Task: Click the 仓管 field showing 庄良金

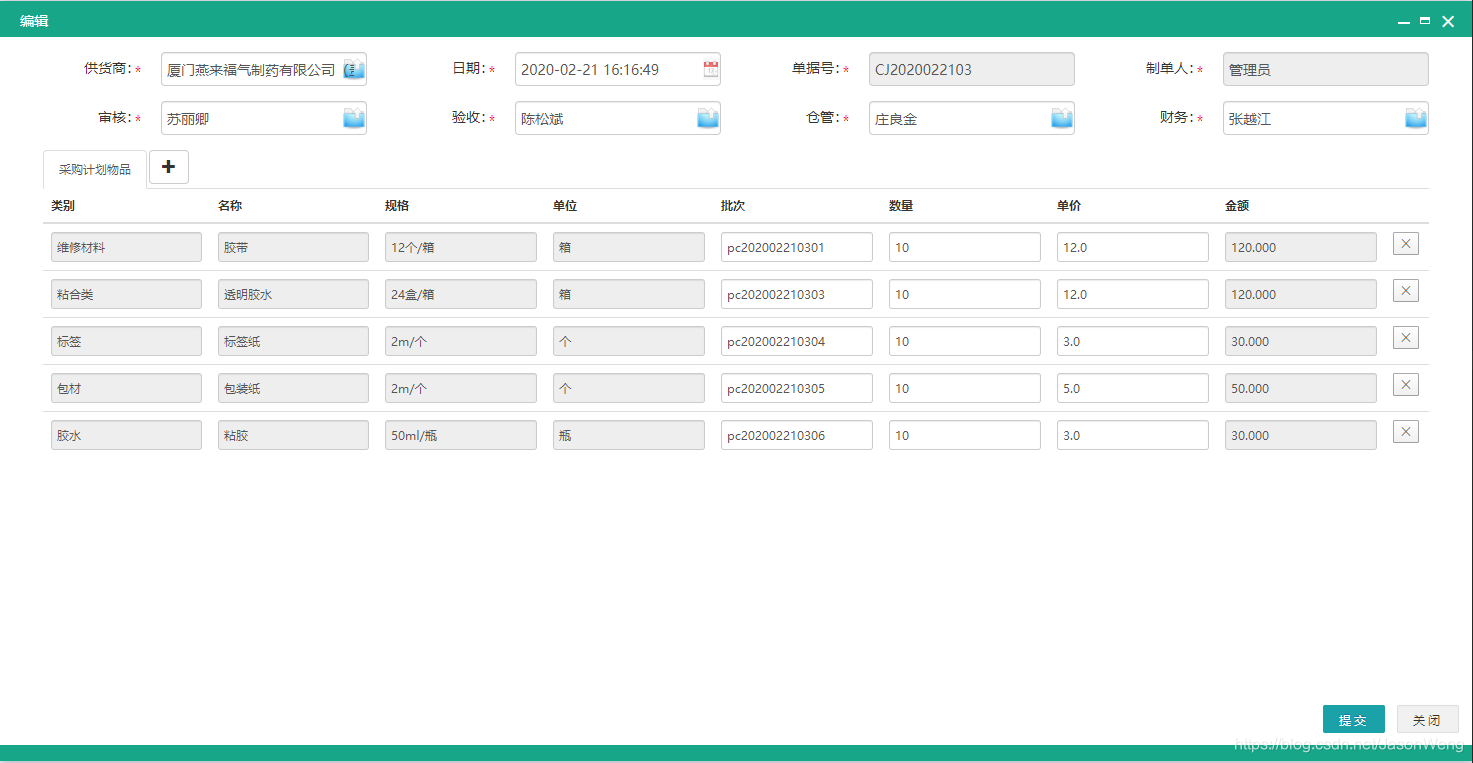Action: tap(972, 118)
